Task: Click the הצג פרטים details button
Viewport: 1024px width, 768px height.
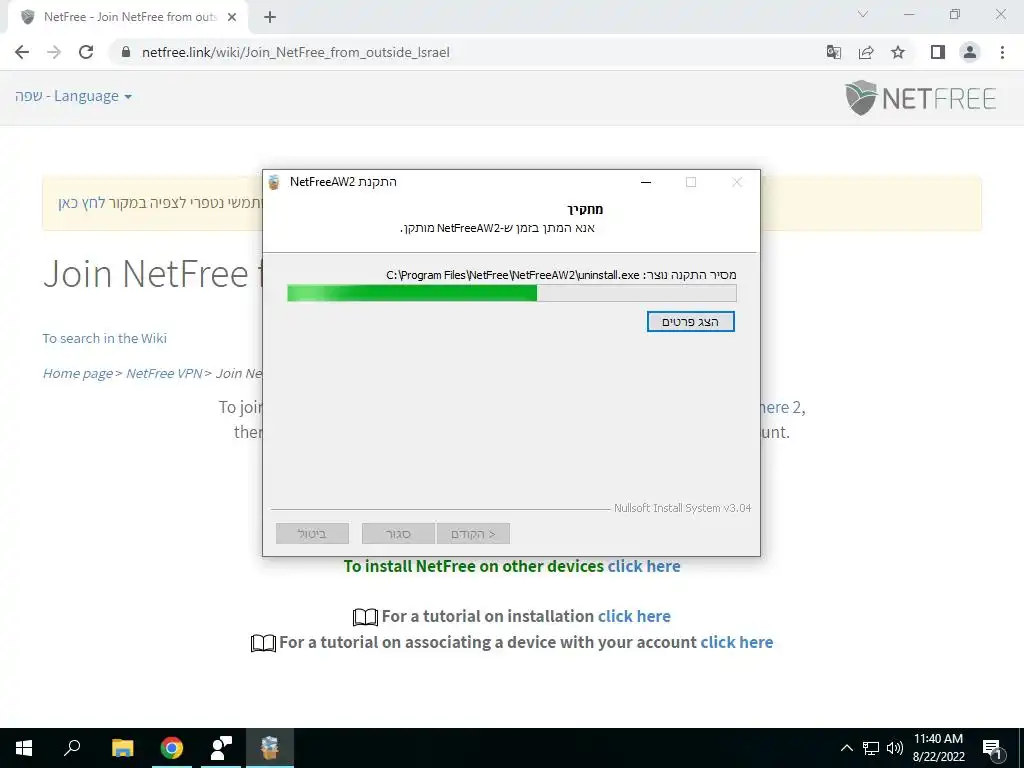Action: 690,321
